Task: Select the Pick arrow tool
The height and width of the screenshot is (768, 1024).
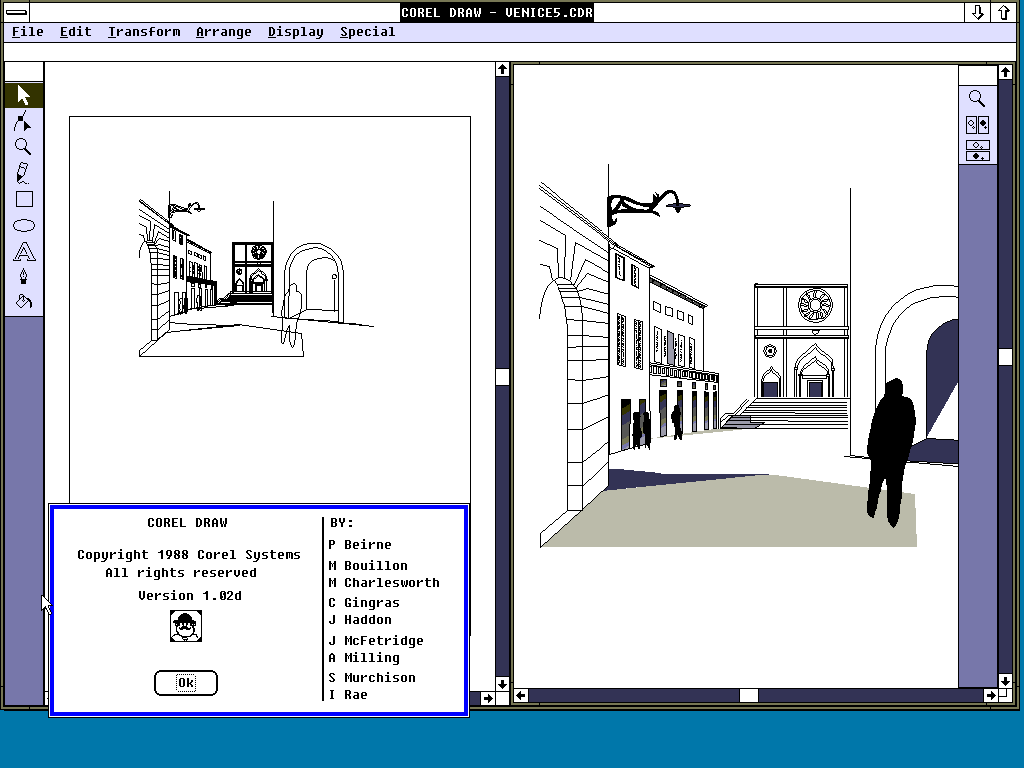Action: pyautogui.click(x=24, y=95)
